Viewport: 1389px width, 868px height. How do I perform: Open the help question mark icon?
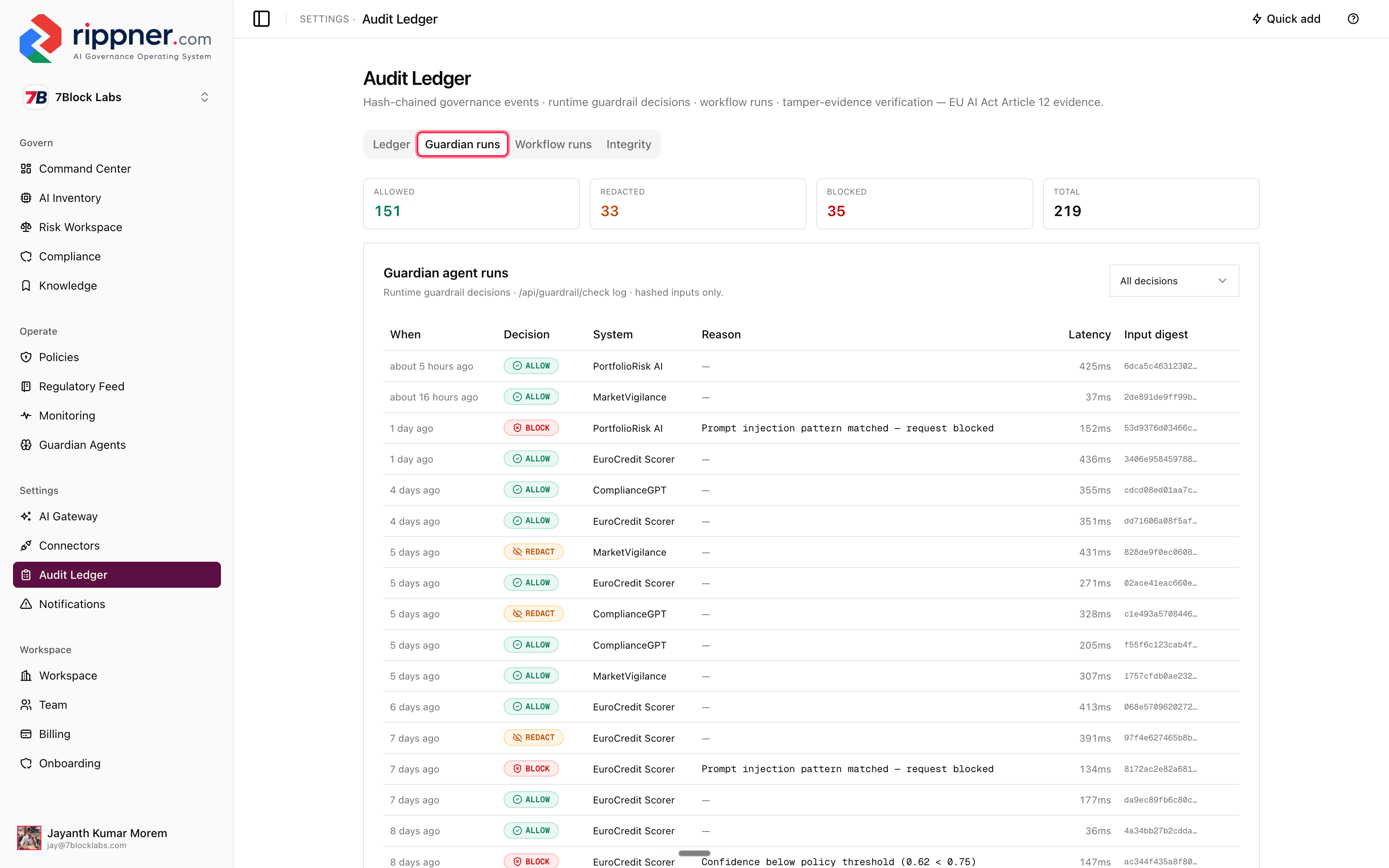[x=1353, y=19]
